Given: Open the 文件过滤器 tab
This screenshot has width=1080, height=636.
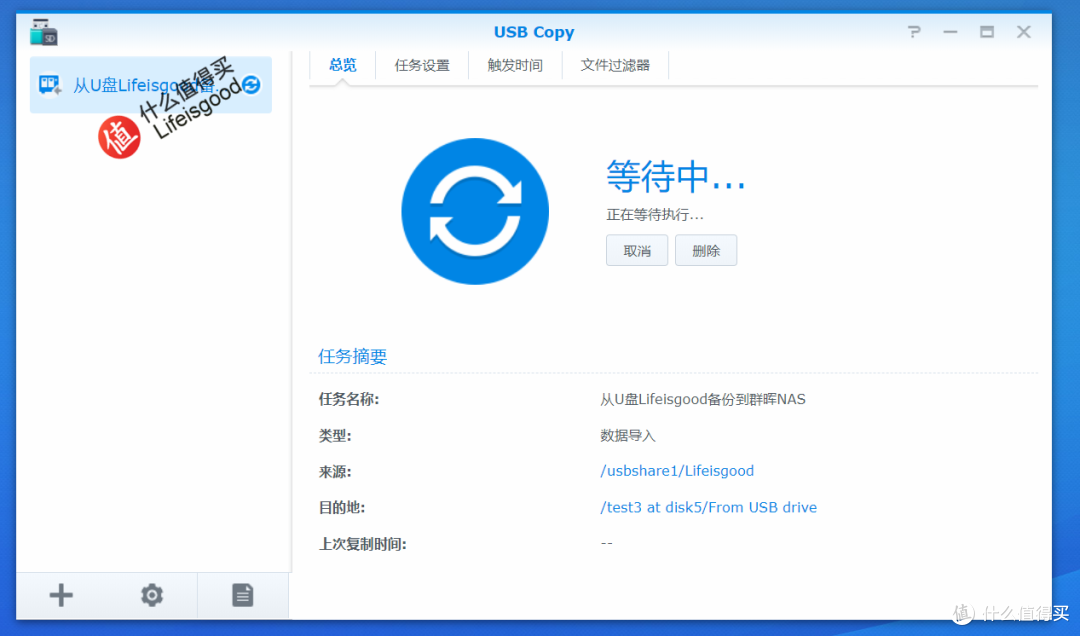Looking at the screenshot, I should click(x=615, y=65).
